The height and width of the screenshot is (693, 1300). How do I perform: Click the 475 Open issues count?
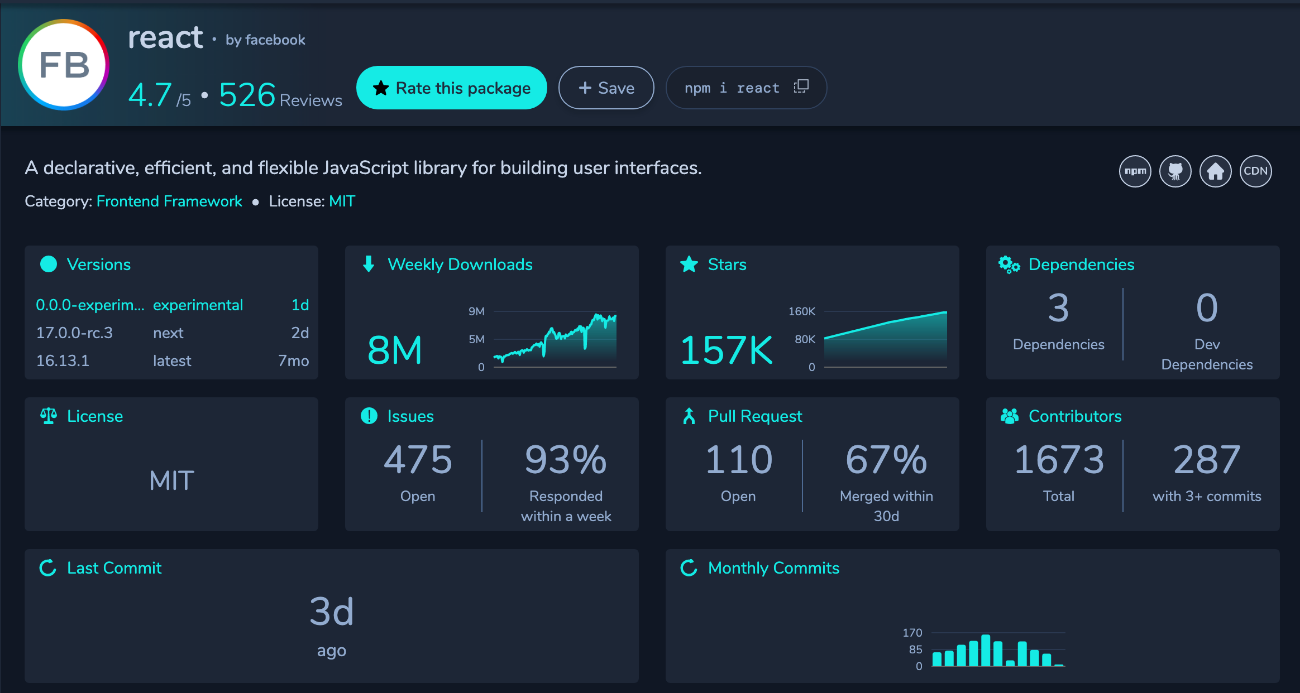(x=418, y=460)
